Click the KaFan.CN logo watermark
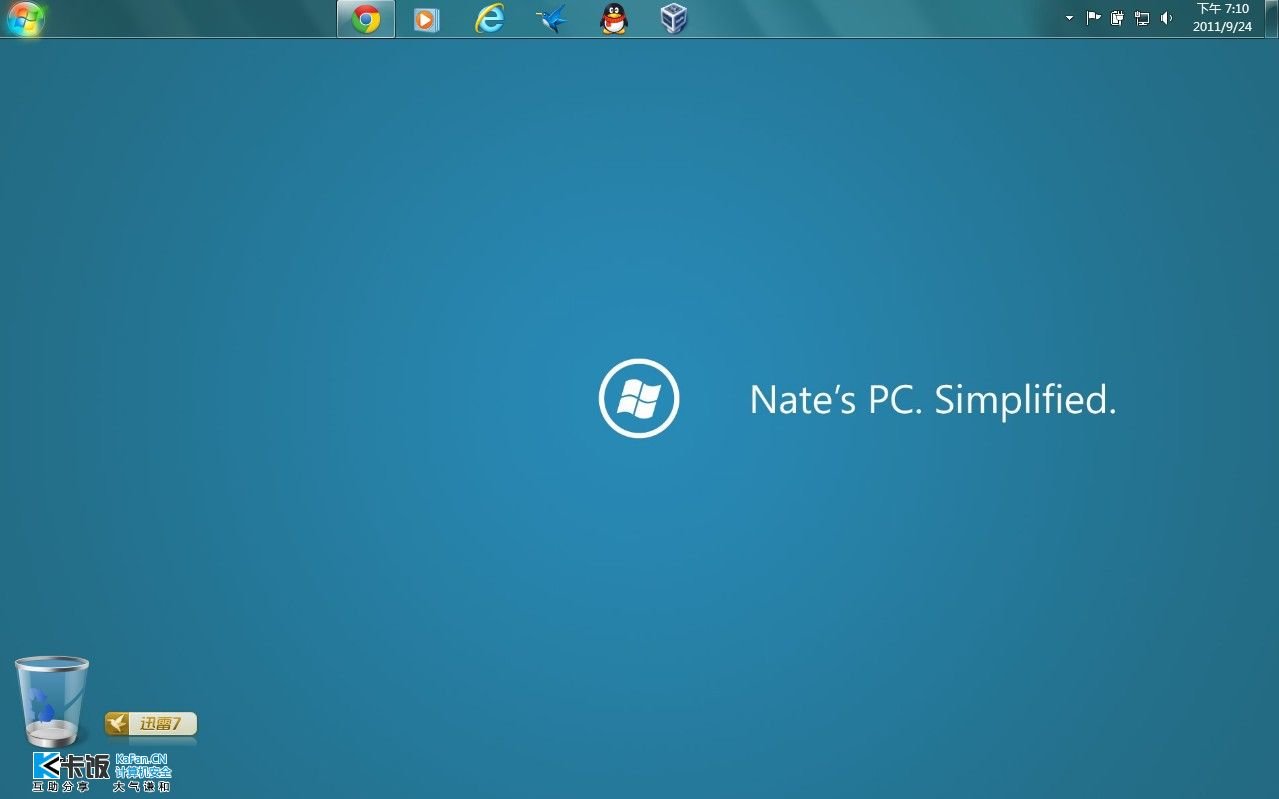 click(x=101, y=771)
